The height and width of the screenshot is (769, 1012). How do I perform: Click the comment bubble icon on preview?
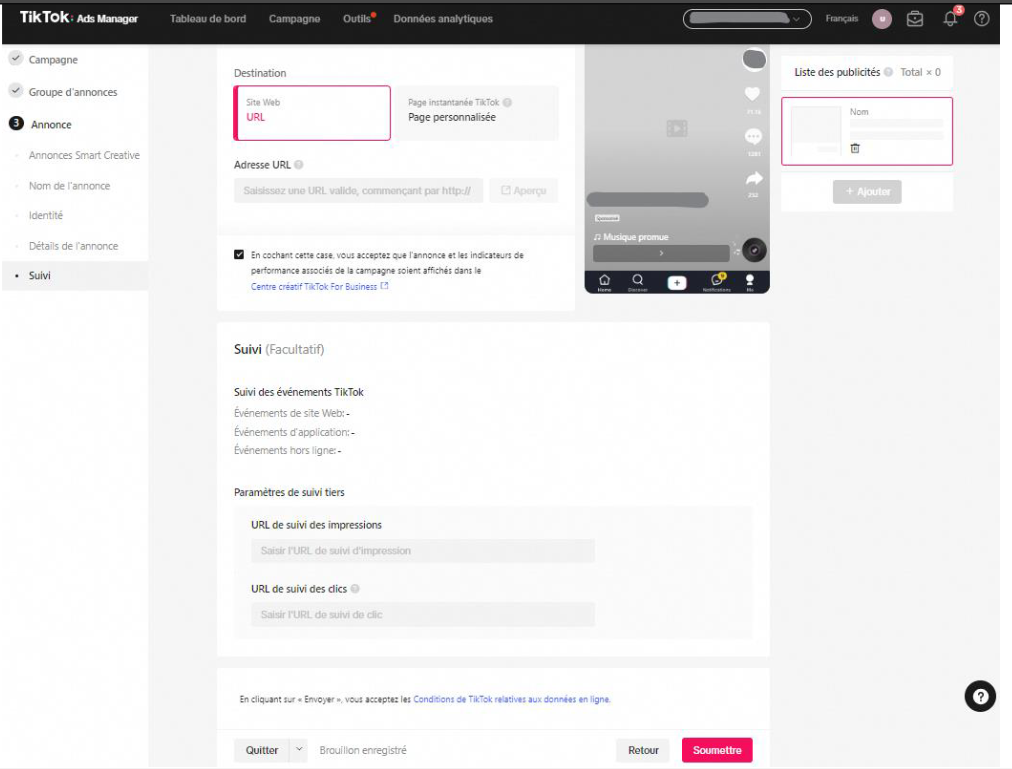[x=753, y=137]
